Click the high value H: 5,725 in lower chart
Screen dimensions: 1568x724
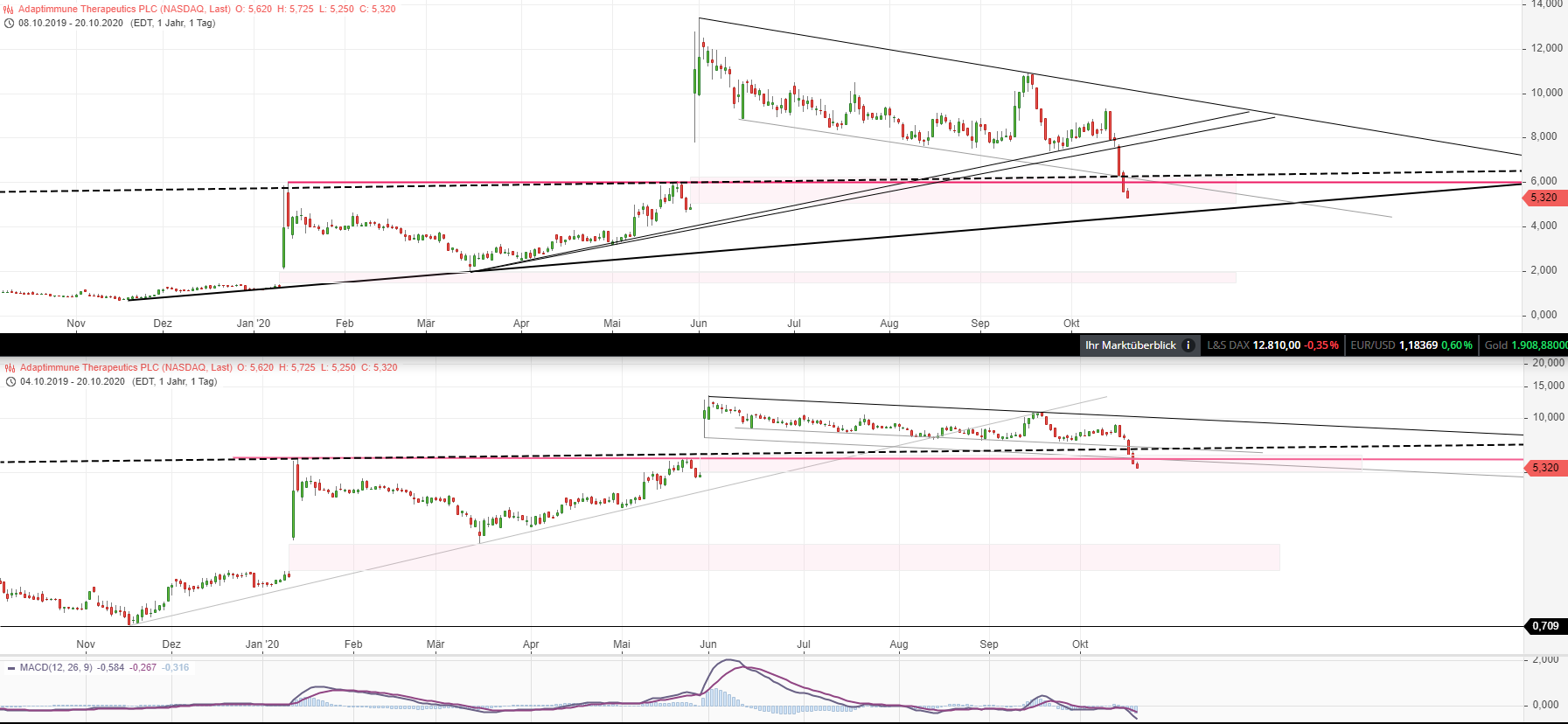[x=297, y=368]
